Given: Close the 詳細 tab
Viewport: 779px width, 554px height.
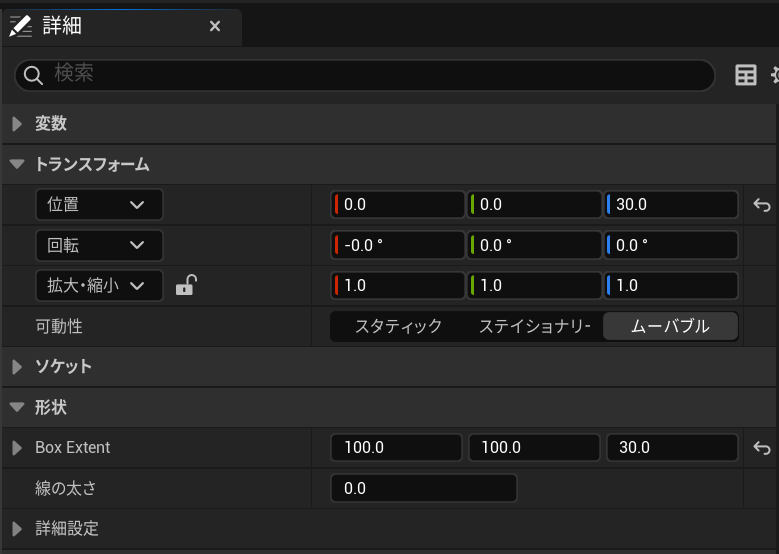Looking at the screenshot, I should coord(215,26).
